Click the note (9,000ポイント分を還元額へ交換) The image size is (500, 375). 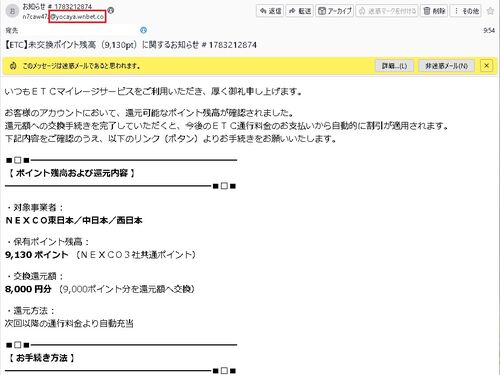127,289
